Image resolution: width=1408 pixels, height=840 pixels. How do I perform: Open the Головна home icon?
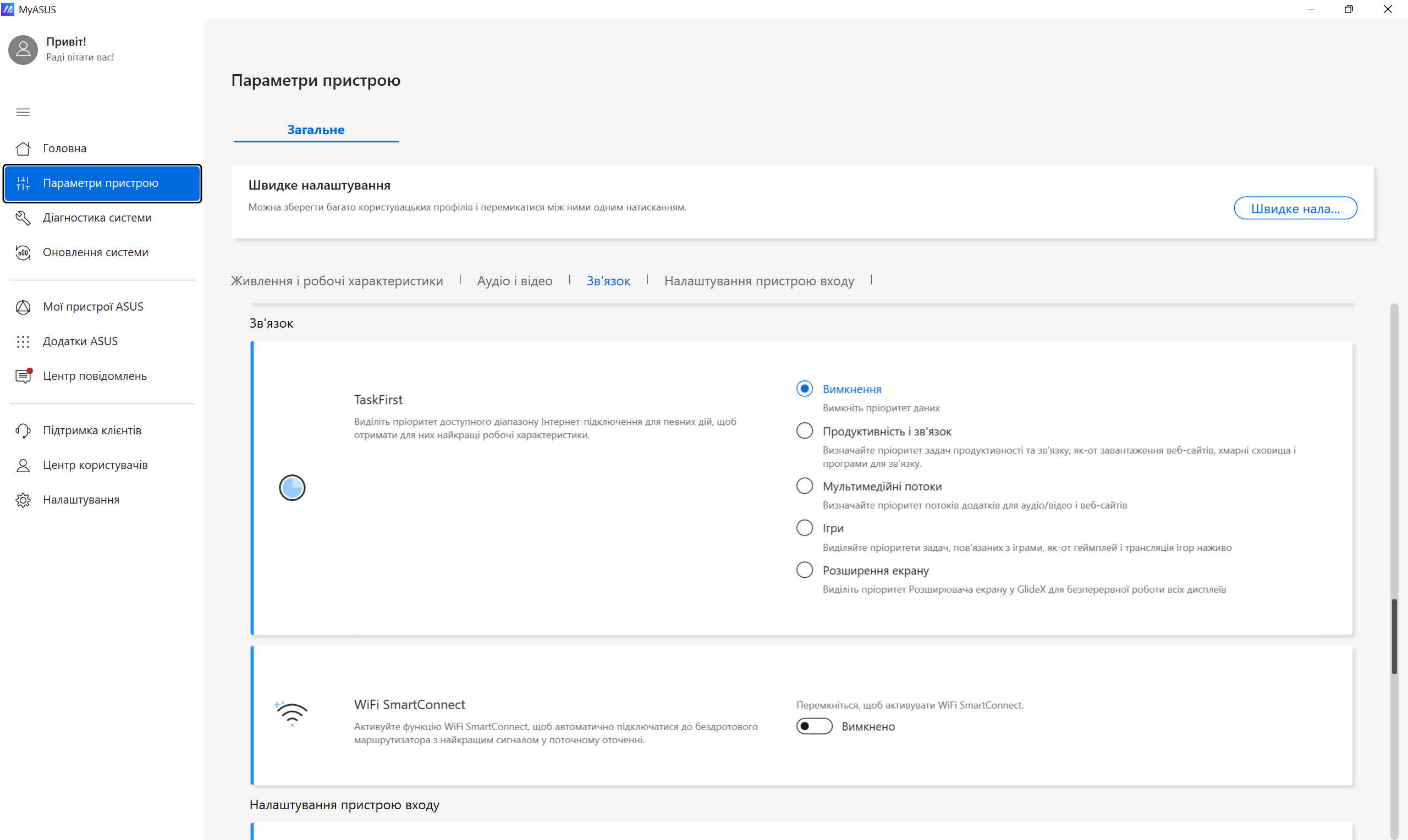[23, 148]
